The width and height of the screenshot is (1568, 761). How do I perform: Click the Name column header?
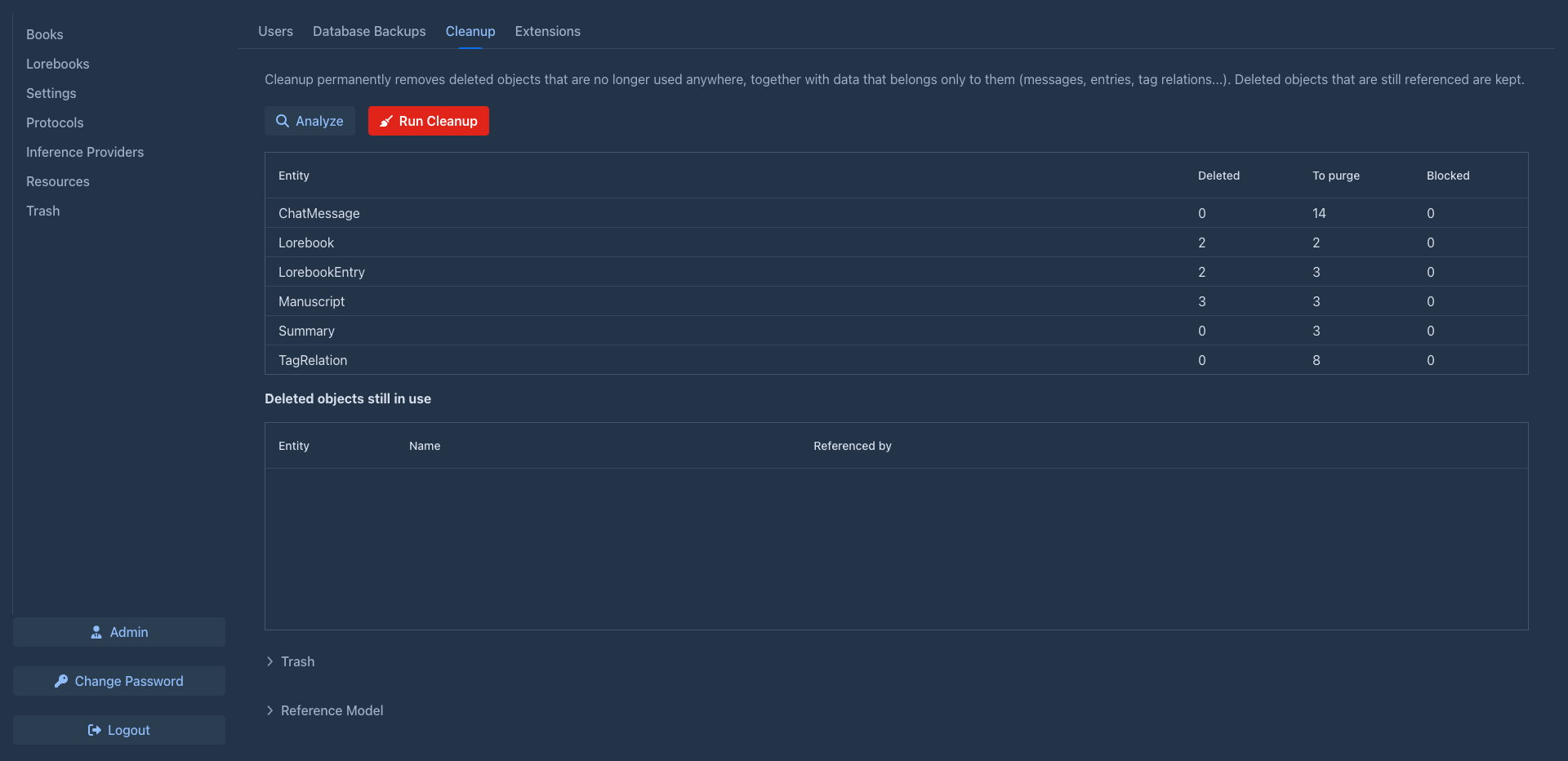tap(425, 446)
